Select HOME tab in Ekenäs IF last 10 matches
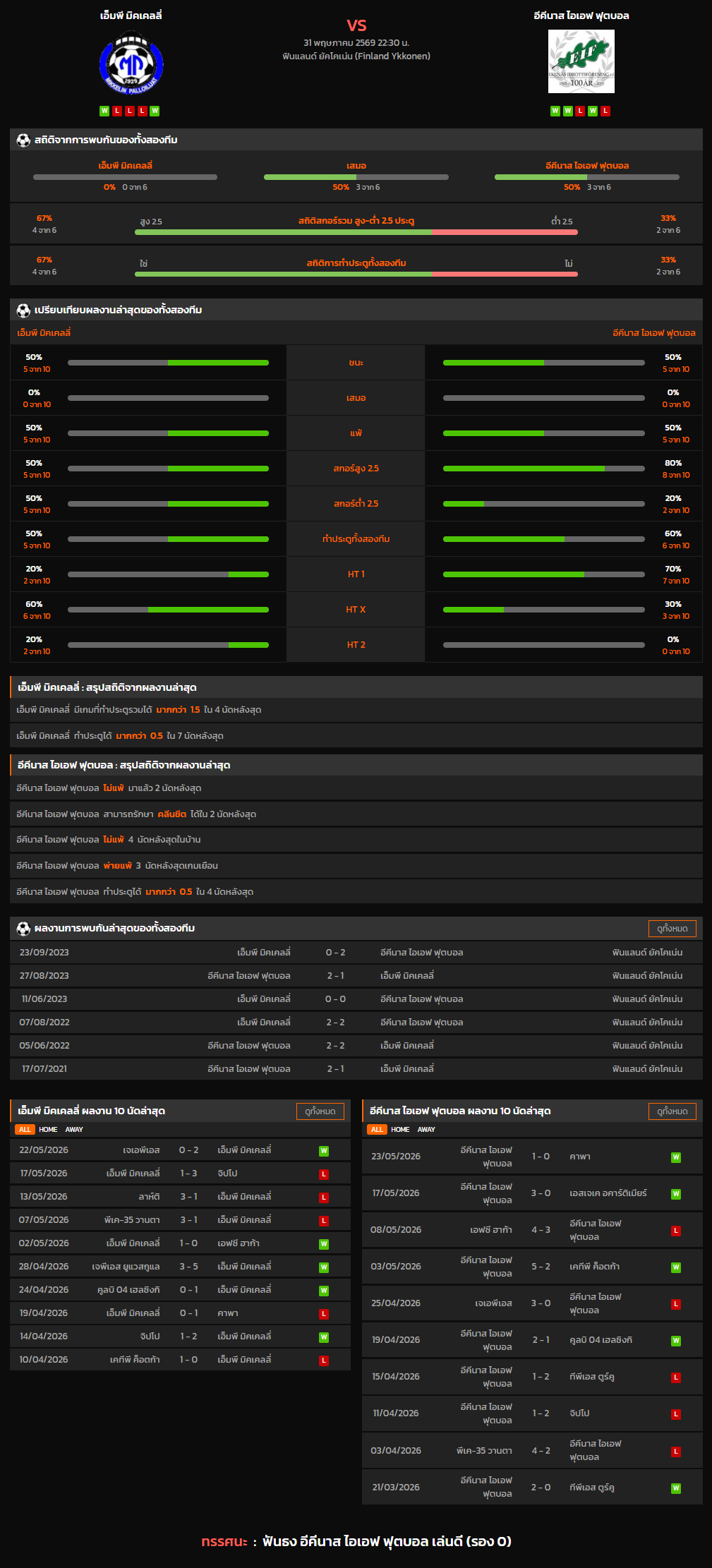The width and height of the screenshot is (712, 1568). [x=400, y=1130]
